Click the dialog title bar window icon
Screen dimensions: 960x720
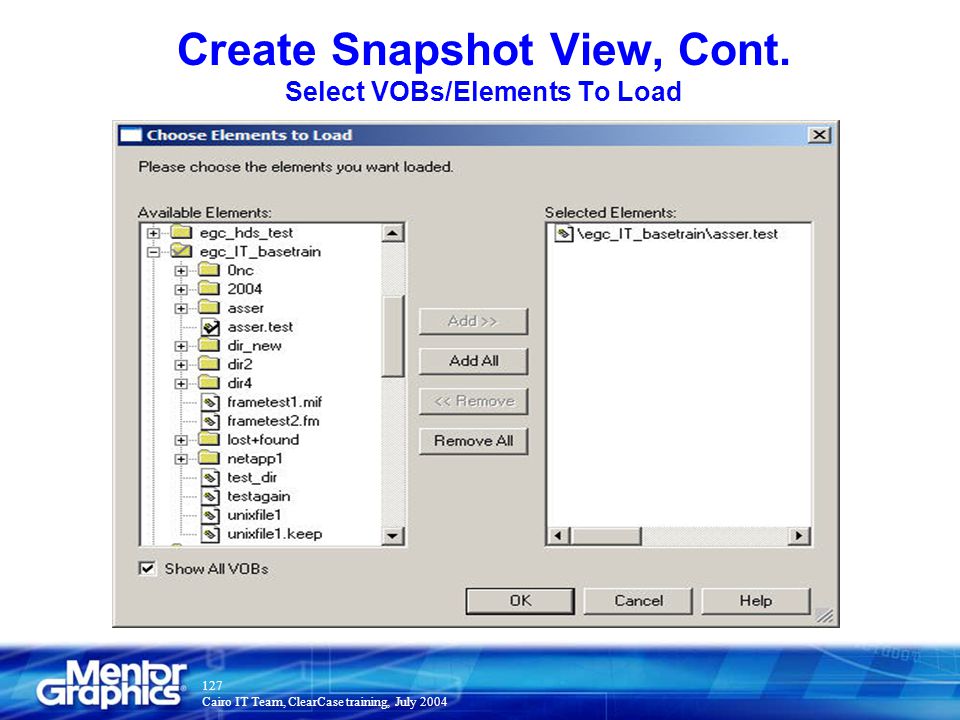point(130,135)
